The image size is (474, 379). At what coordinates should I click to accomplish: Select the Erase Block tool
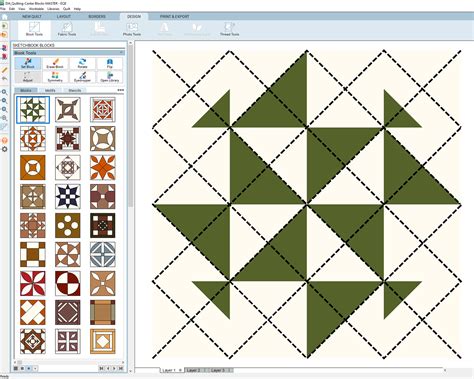(55, 63)
